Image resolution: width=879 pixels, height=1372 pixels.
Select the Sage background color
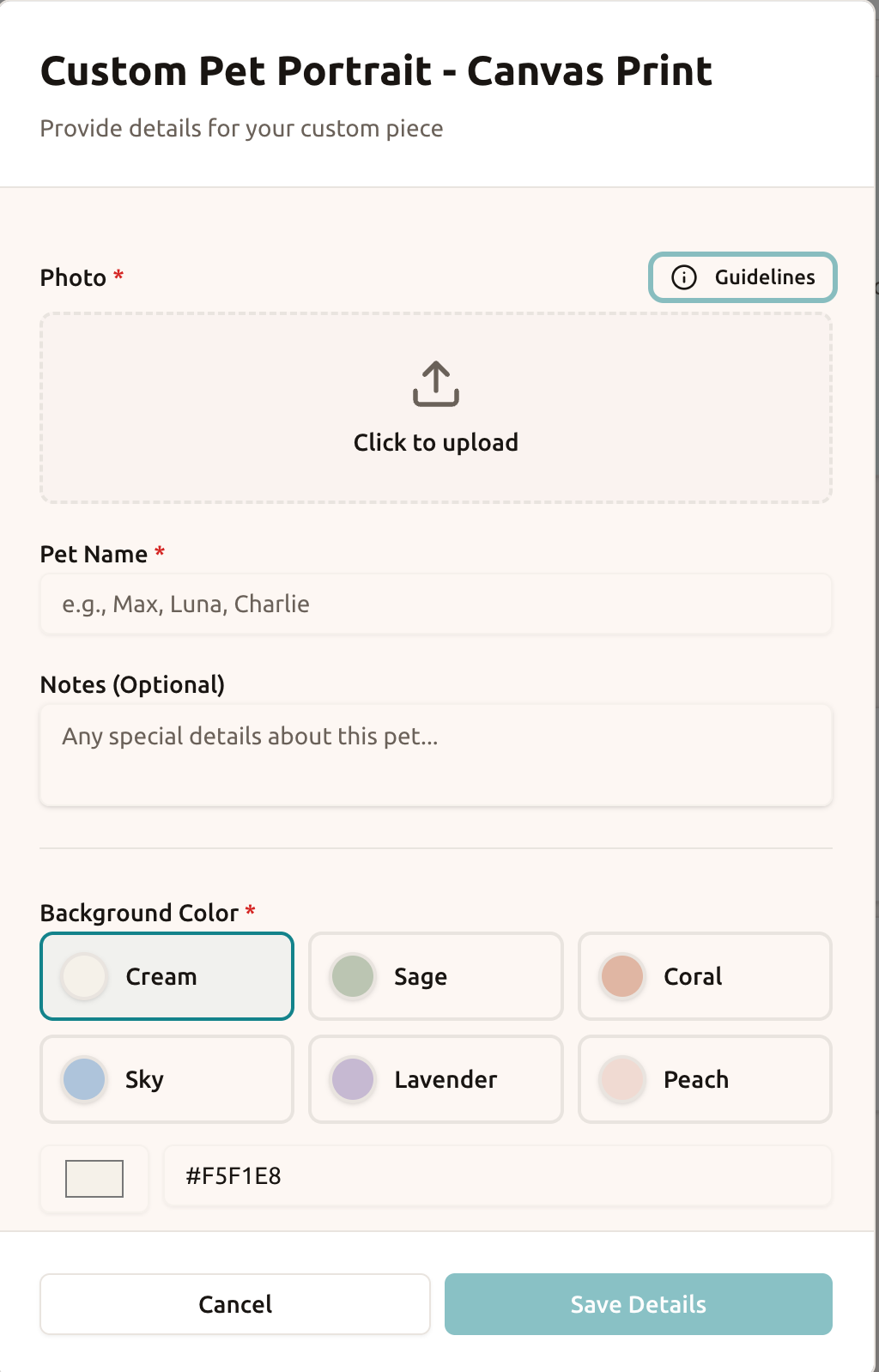click(435, 976)
